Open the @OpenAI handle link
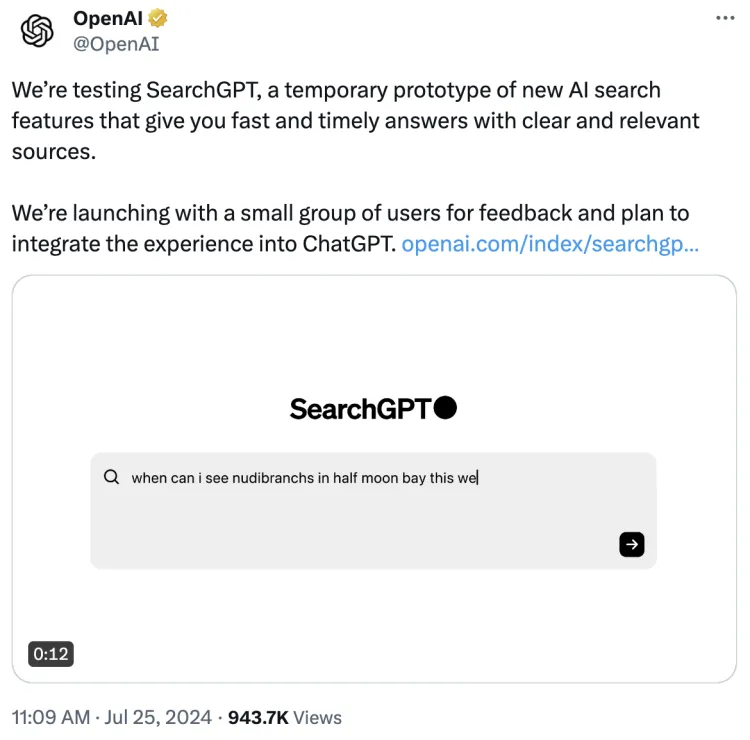 click(116, 44)
